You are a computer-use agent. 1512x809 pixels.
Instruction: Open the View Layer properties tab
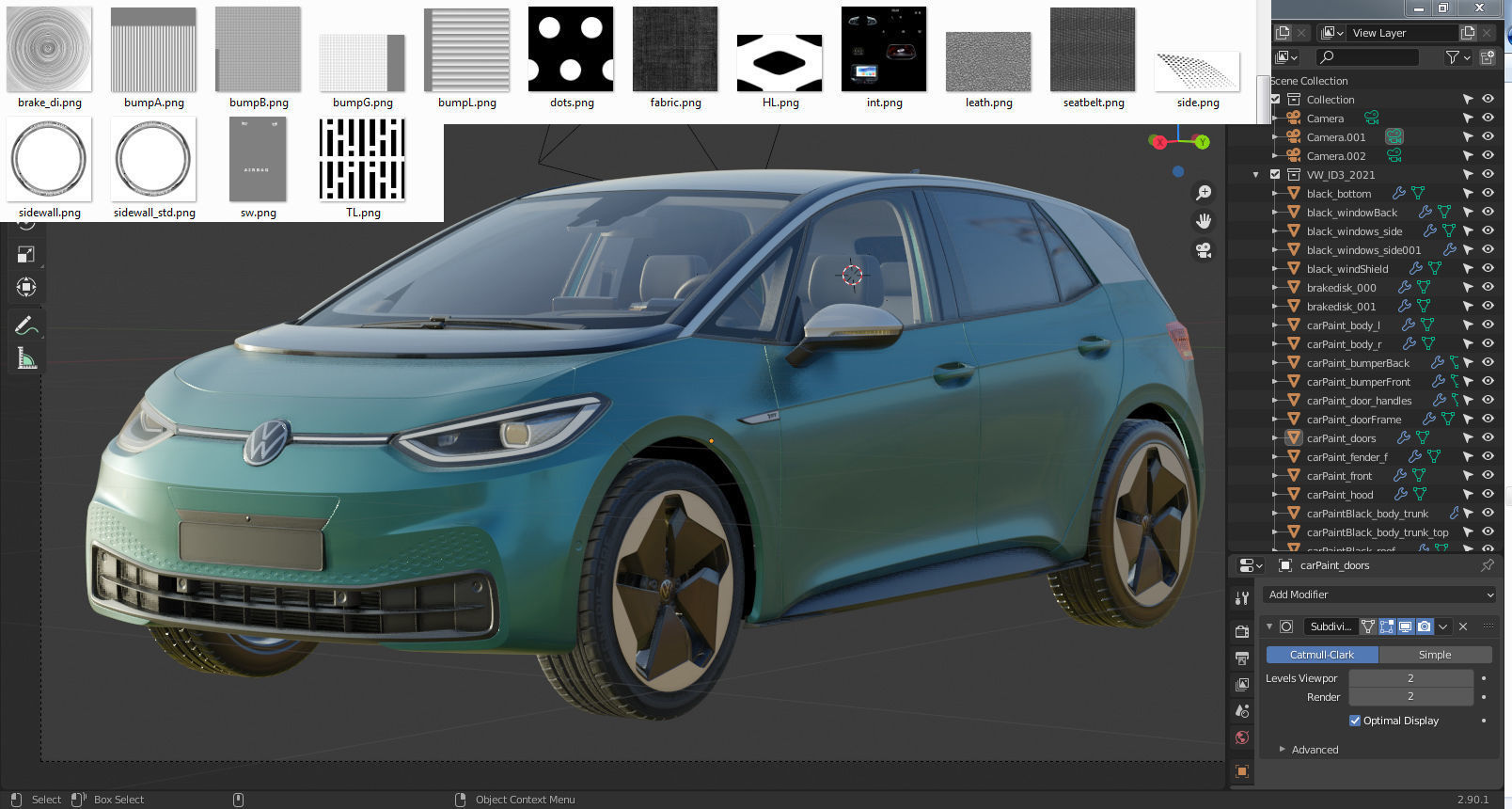pos(1242,684)
